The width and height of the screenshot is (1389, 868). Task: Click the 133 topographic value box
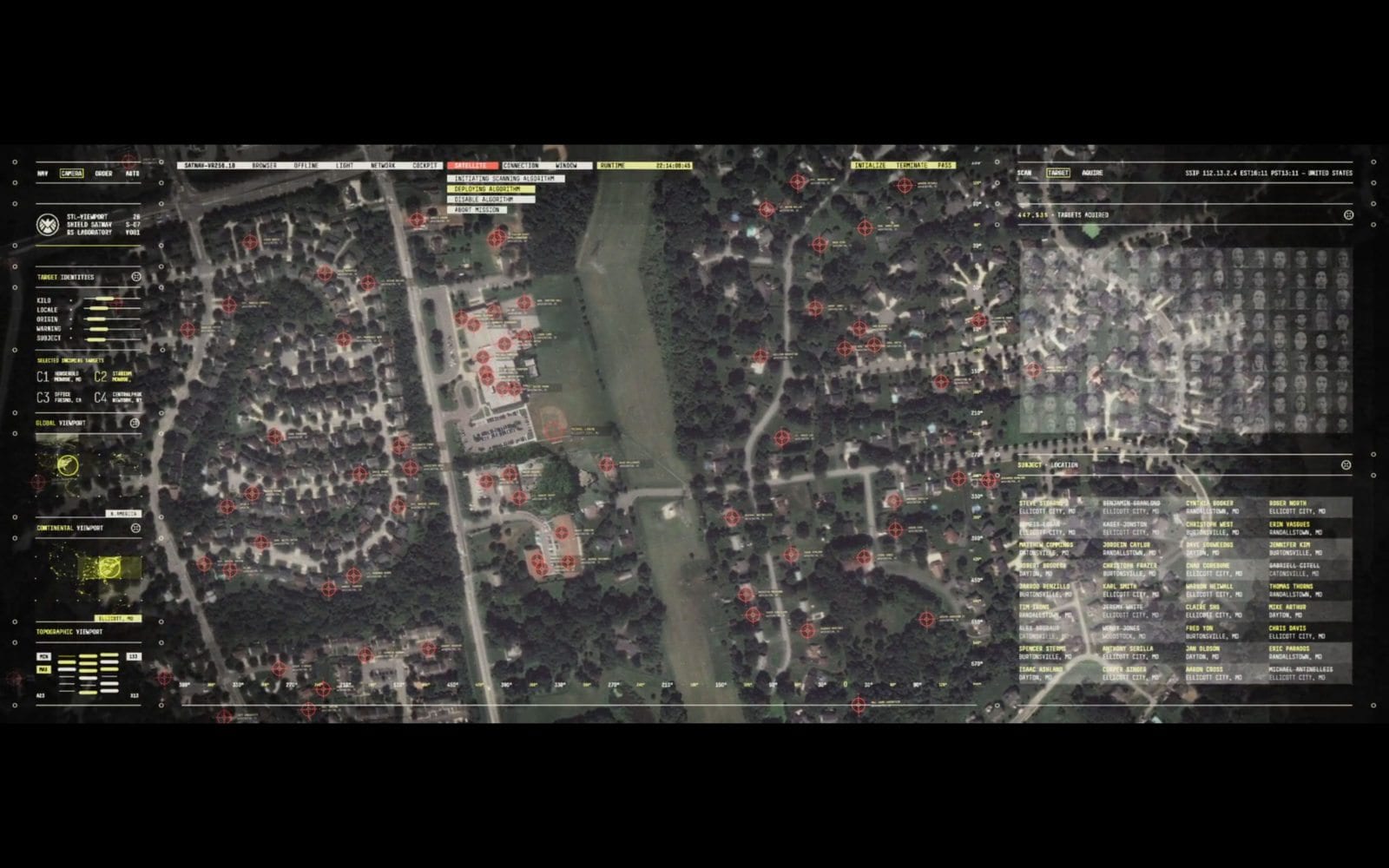click(x=134, y=657)
